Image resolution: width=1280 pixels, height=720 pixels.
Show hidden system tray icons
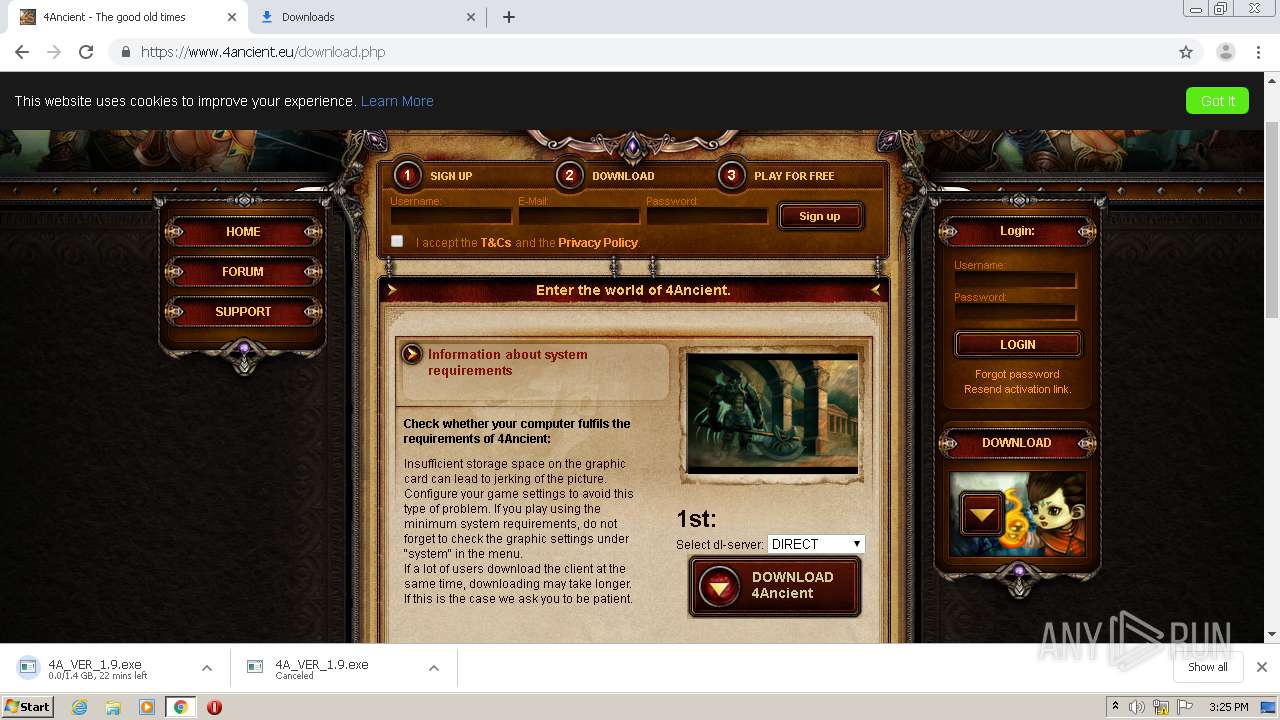coord(1115,707)
